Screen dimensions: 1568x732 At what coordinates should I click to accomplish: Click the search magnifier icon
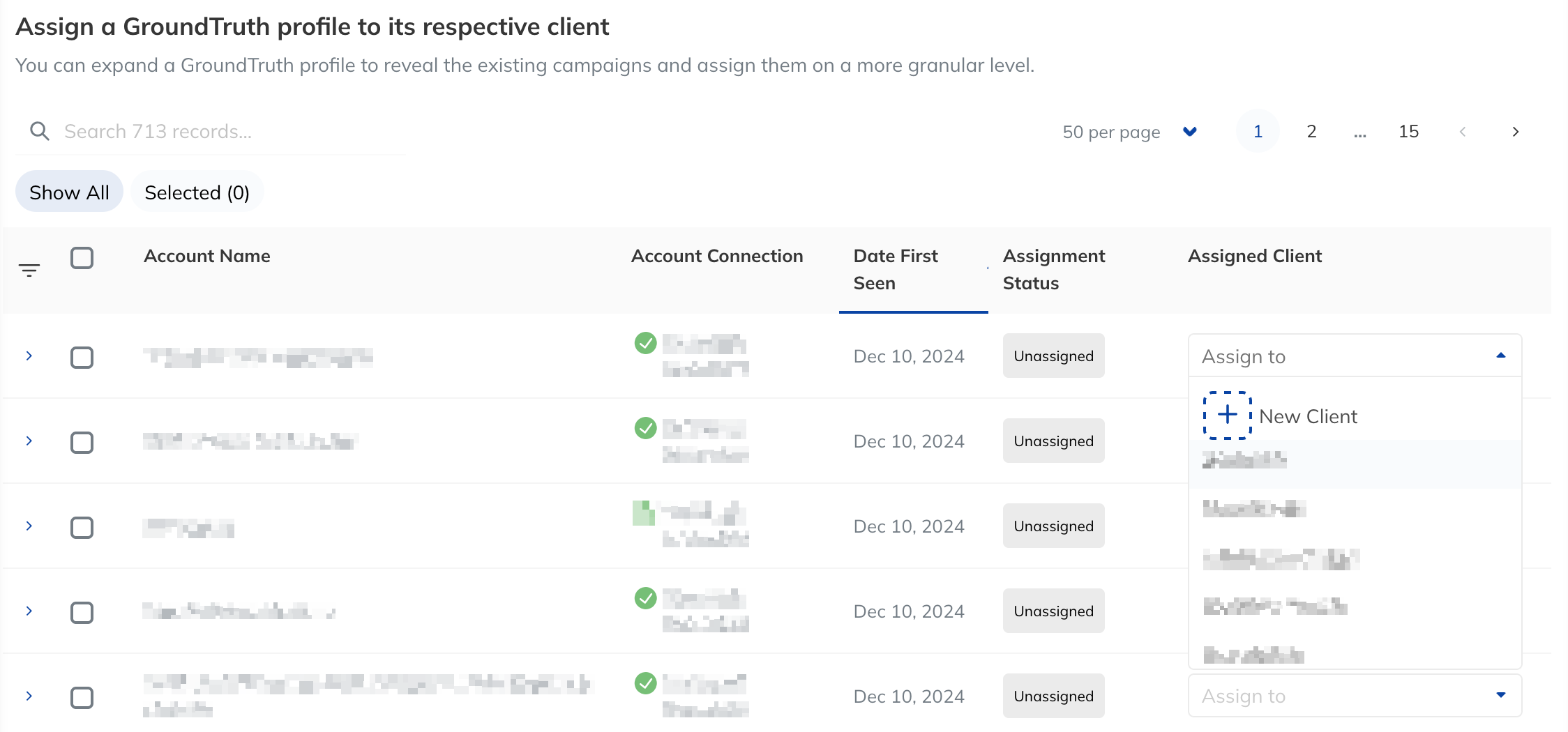click(40, 131)
